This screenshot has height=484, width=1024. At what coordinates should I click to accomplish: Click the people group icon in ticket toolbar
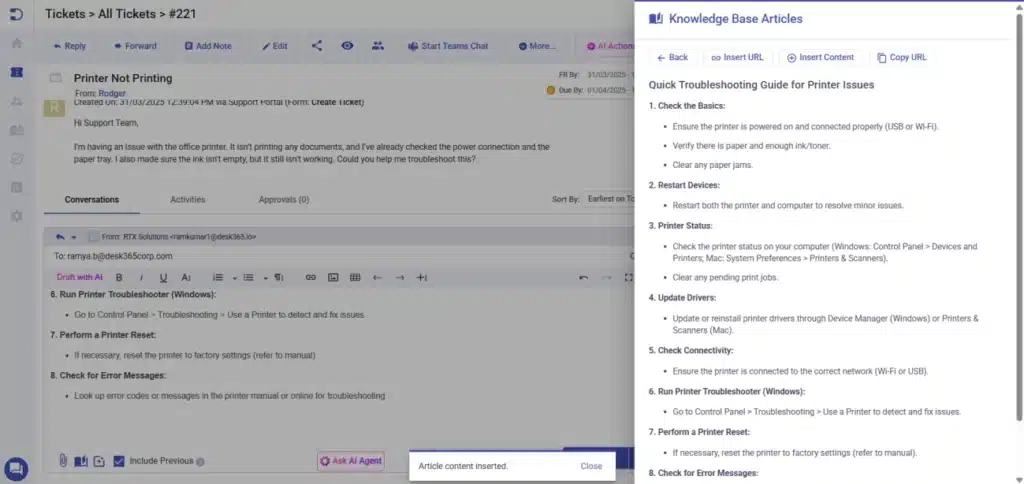(377, 46)
